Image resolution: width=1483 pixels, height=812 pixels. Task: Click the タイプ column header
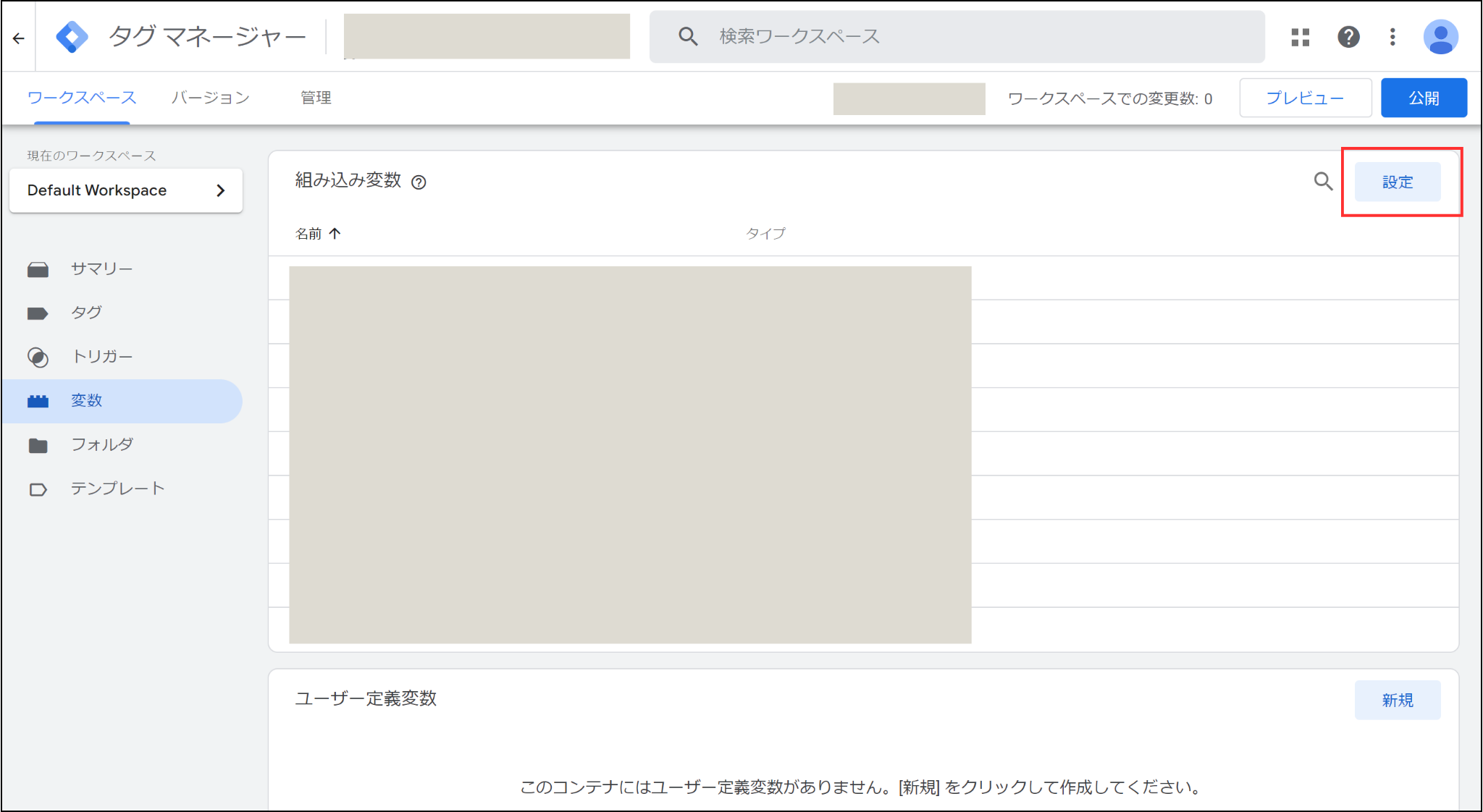765,234
